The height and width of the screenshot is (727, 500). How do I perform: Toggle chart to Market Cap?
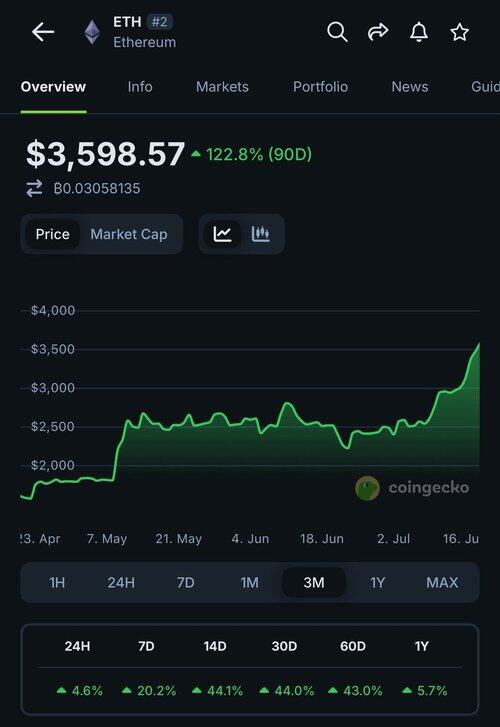tap(129, 234)
